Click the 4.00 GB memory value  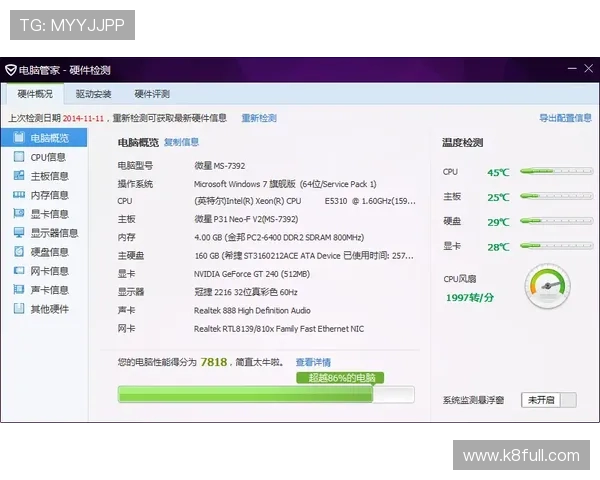pyautogui.click(x=279, y=237)
